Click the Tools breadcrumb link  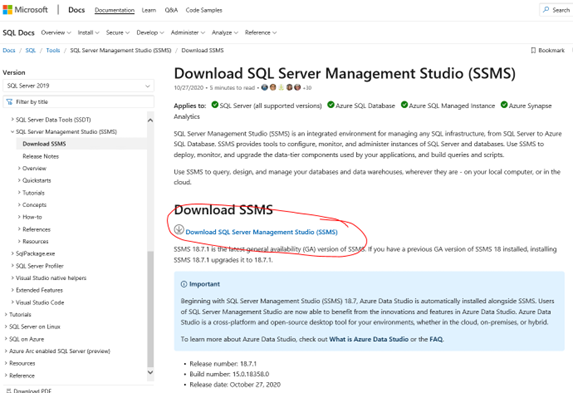click(x=53, y=50)
